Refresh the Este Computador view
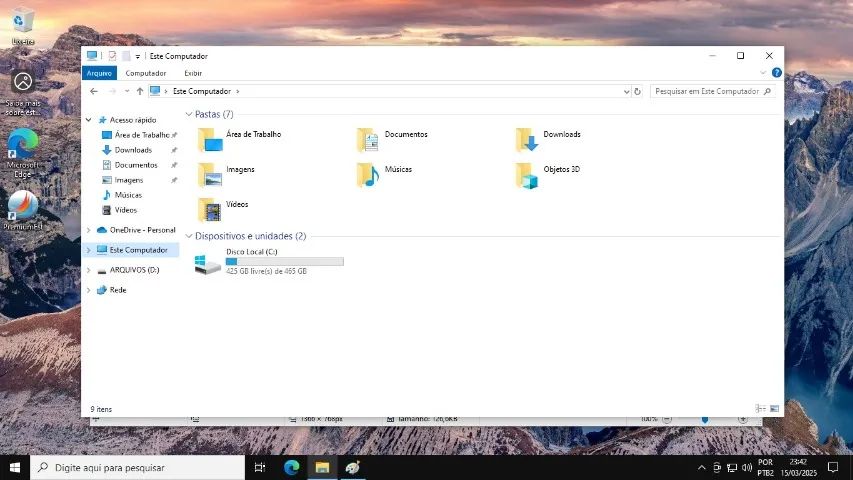853x480 pixels. [x=638, y=91]
